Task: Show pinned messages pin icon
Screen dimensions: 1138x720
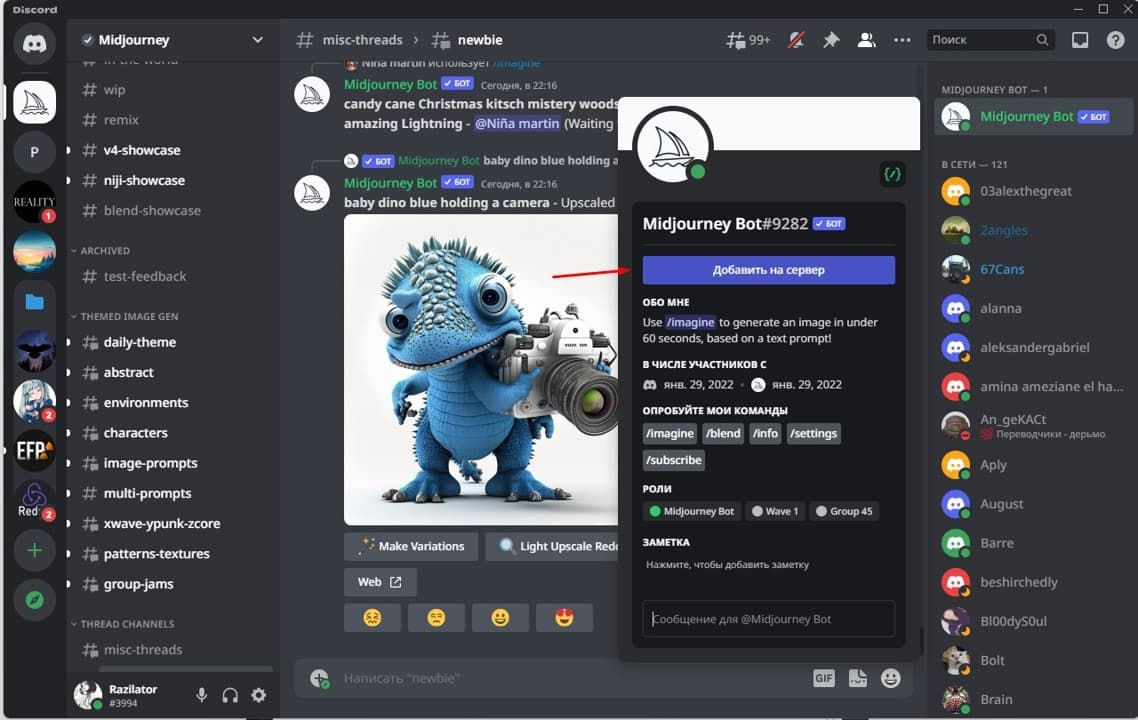Action: coord(831,40)
